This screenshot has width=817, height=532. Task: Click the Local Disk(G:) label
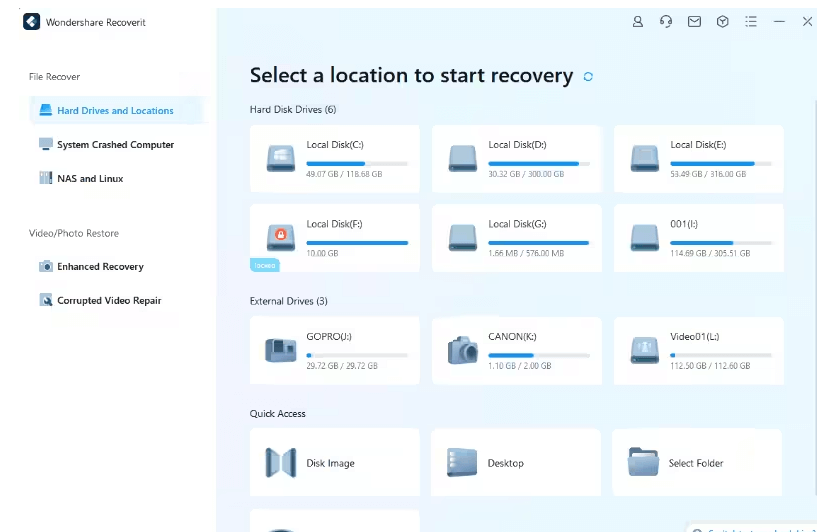(517, 224)
